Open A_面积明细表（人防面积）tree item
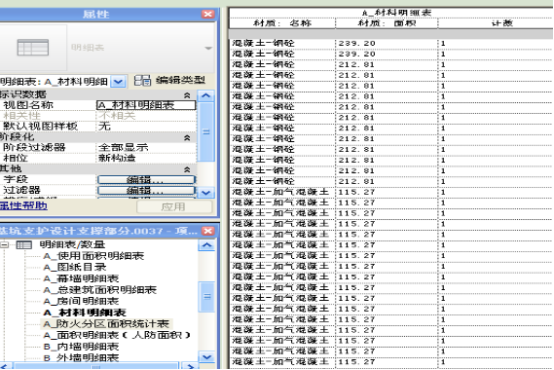 click(x=117, y=335)
